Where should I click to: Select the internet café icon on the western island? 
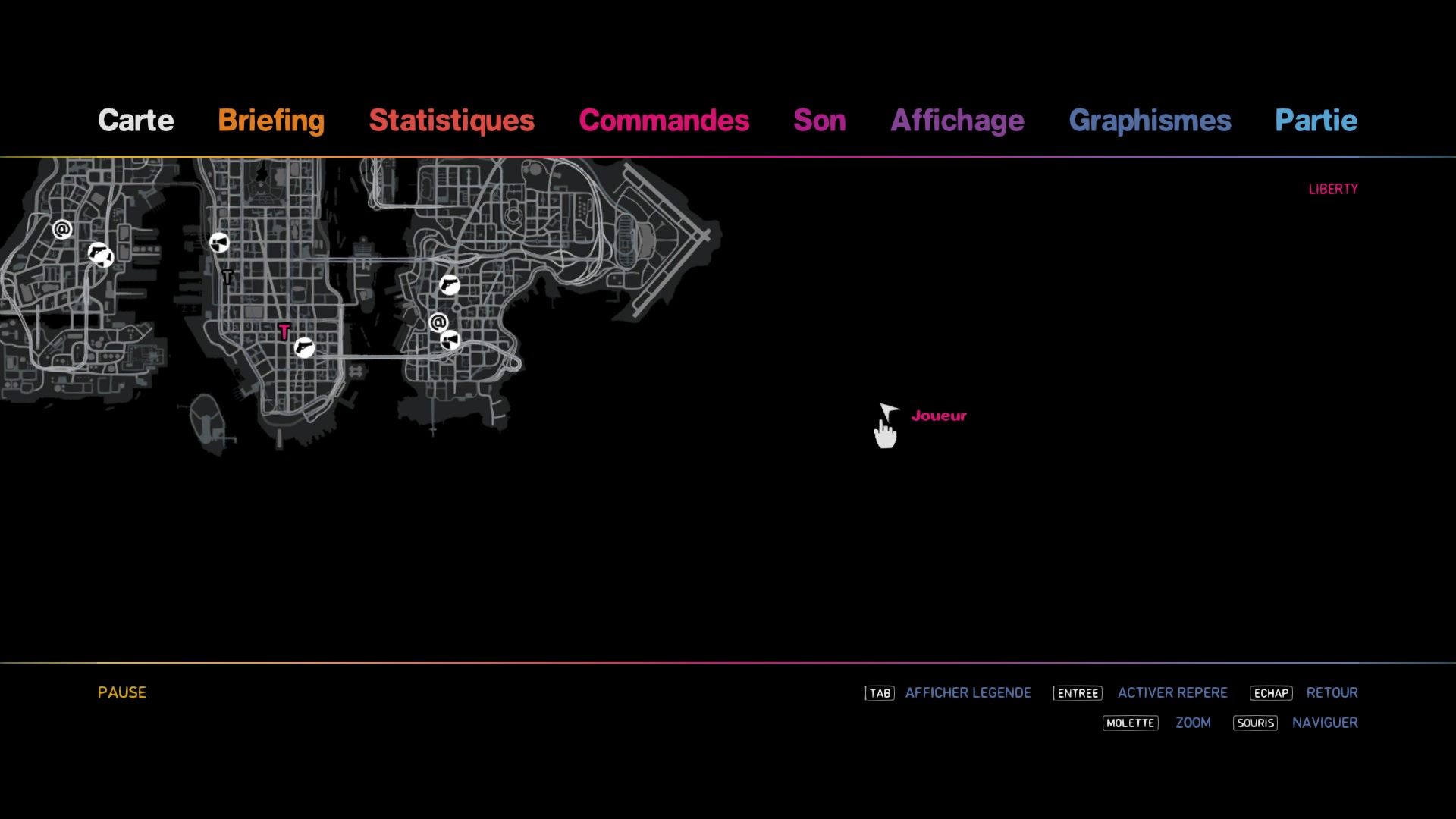(62, 229)
